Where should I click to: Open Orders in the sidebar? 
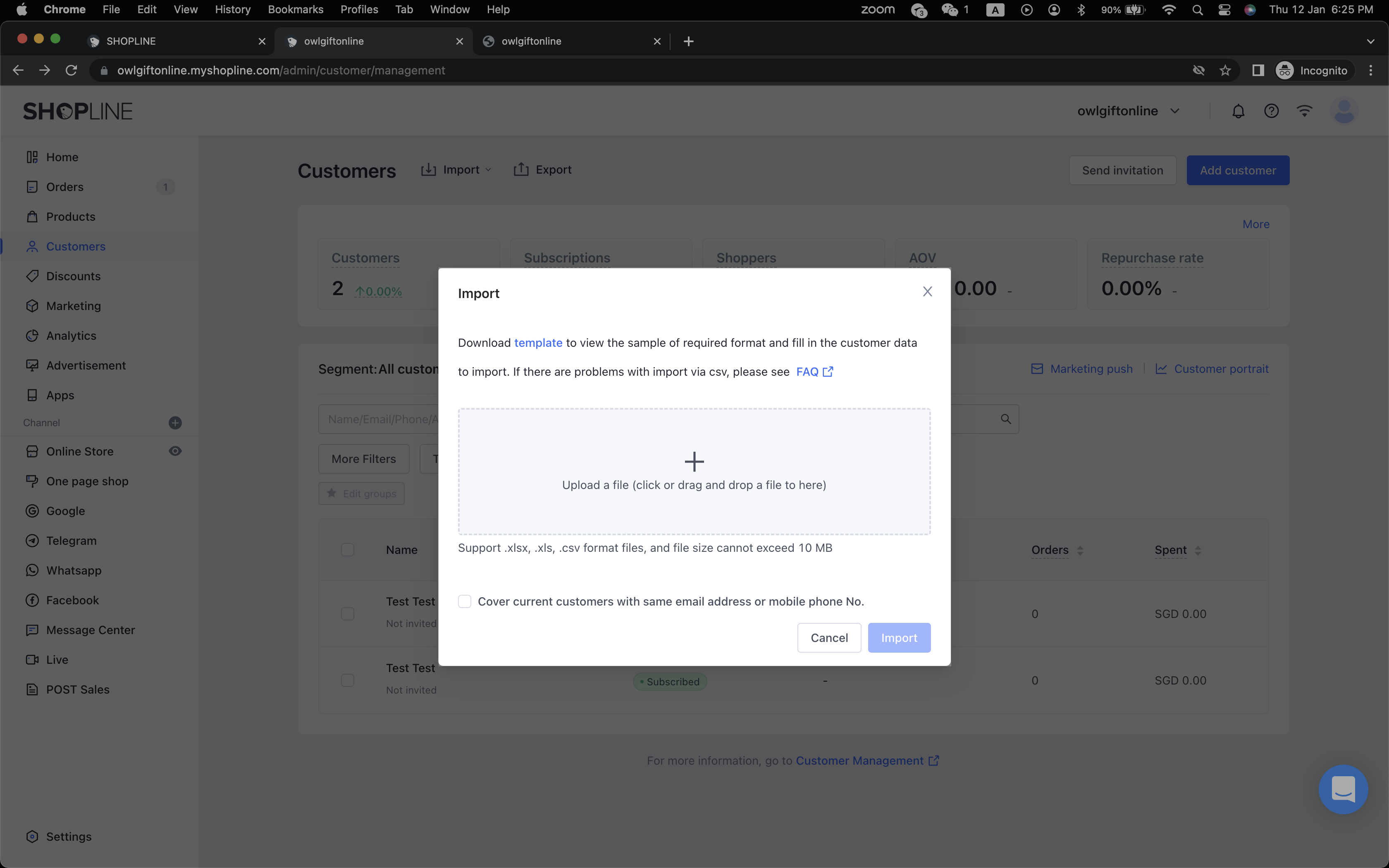click(64, 186)
